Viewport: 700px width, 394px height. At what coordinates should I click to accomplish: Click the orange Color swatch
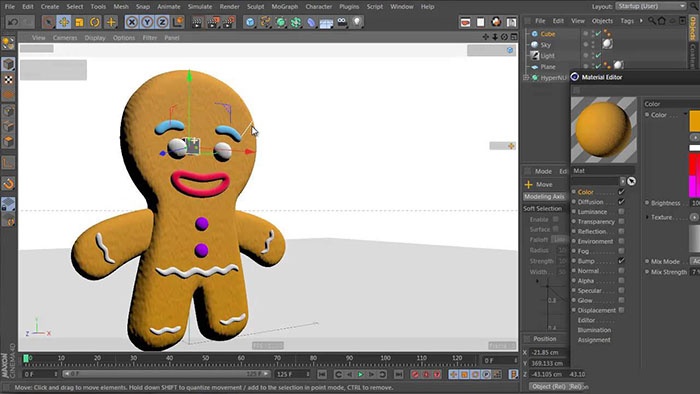tap(695, 120)
